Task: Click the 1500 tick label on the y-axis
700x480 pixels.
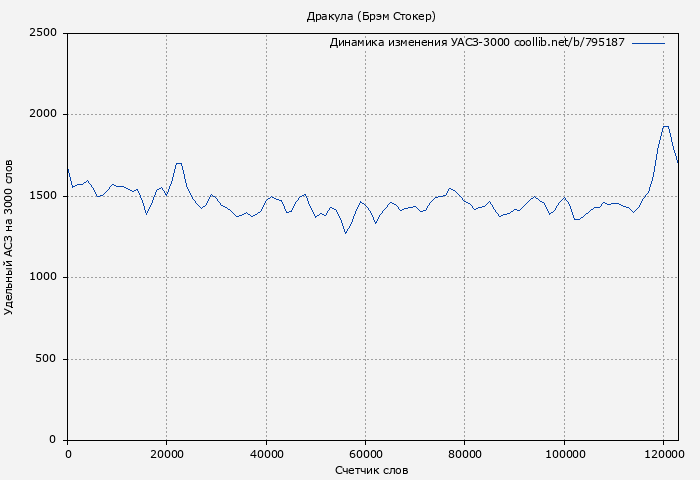Action: point(45,196)
